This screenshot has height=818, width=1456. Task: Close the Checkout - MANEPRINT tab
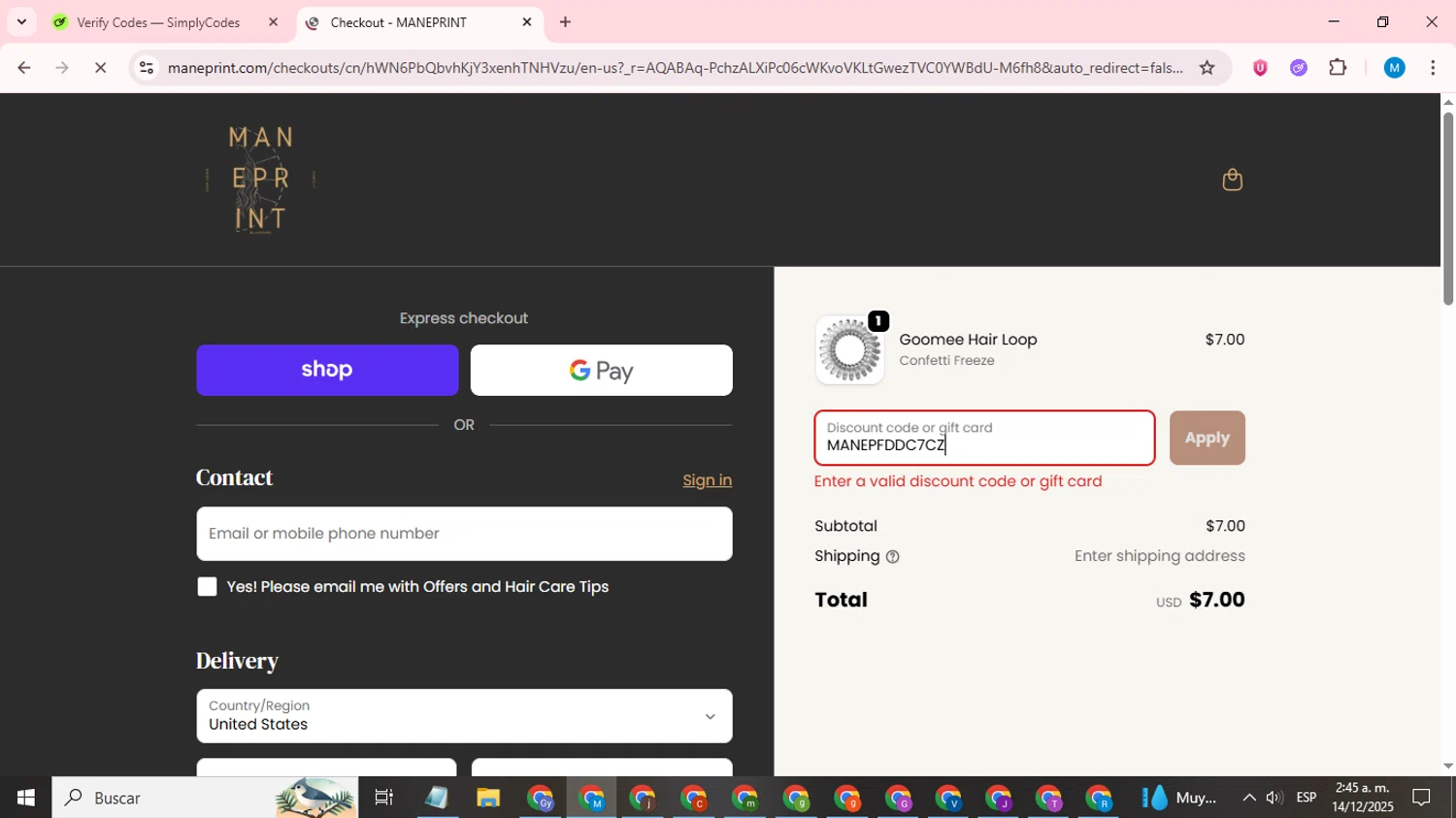click(x=527, y=21)
